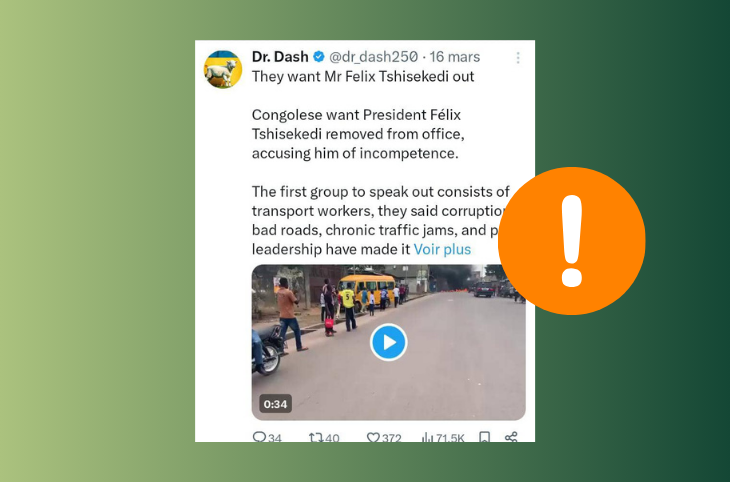Open the Dr. Dash profile name
The height and width of the screenshot is (482, 730).
pos(280,57)
